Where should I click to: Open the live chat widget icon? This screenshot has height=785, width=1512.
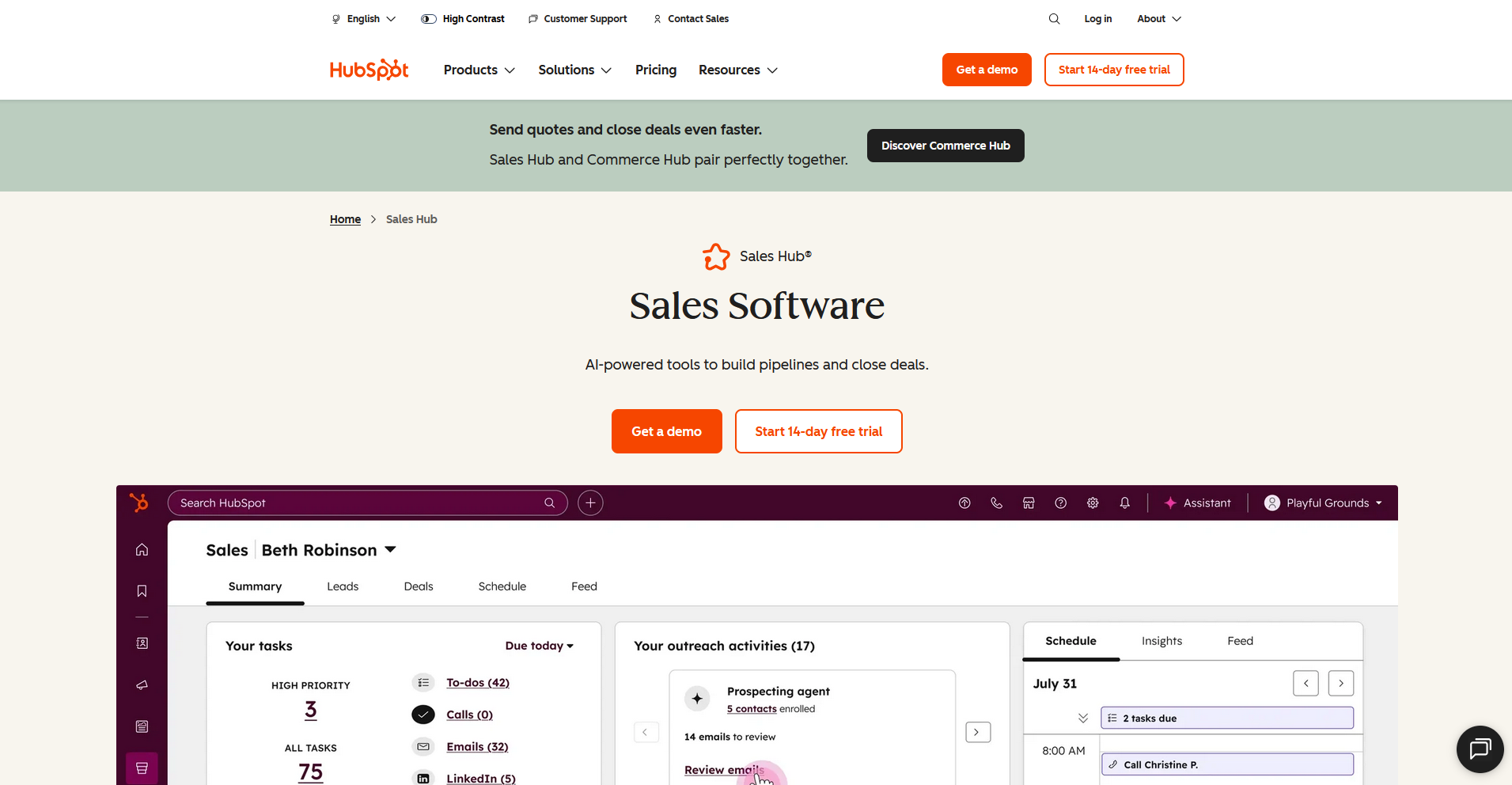[1480, 749]
